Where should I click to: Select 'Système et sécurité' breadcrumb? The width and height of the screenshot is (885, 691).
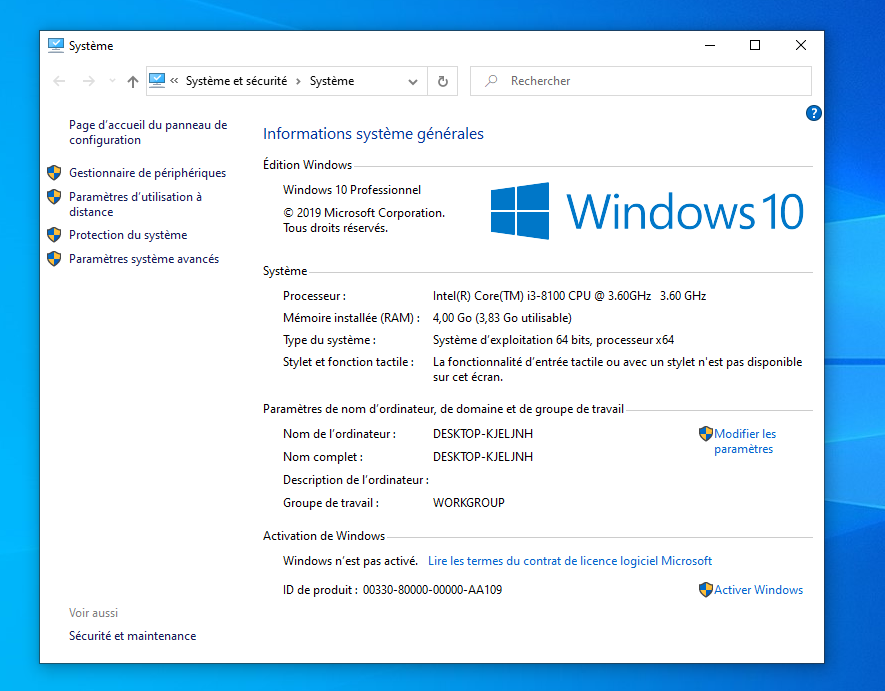coord(236,81)
